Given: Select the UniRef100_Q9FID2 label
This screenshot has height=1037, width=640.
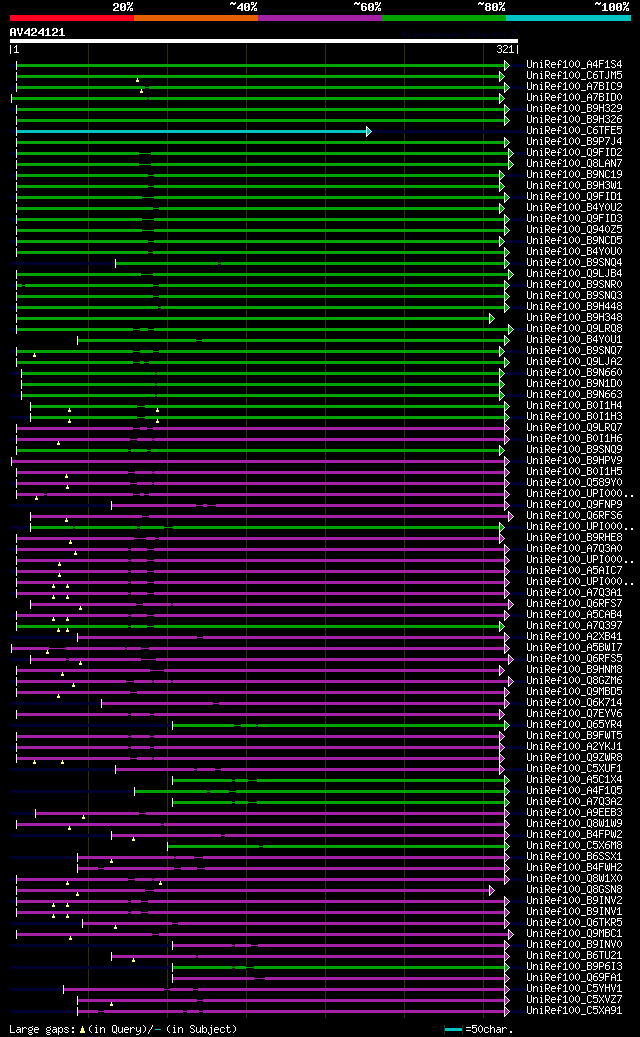Looking at the screenshot, I should [574, 153].
